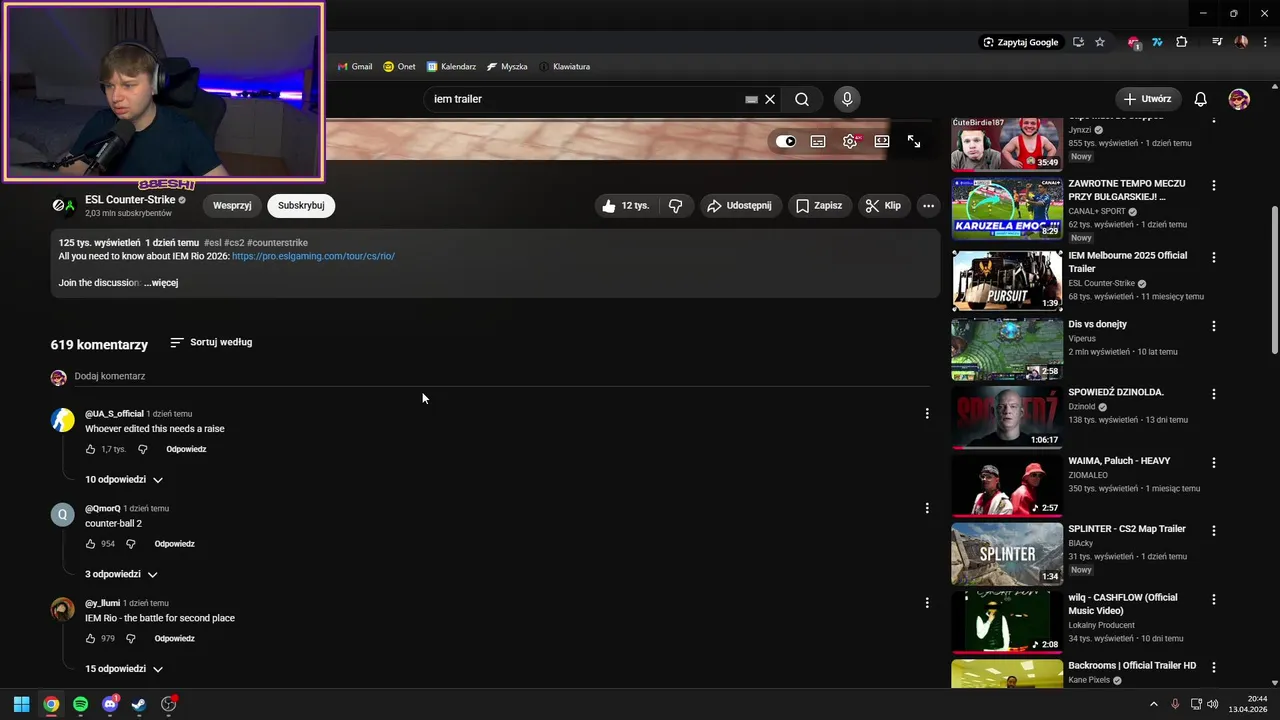Open the Myszka bookmark
The width and height of the screenshot is (1280, 720).
tap(507, 67)
